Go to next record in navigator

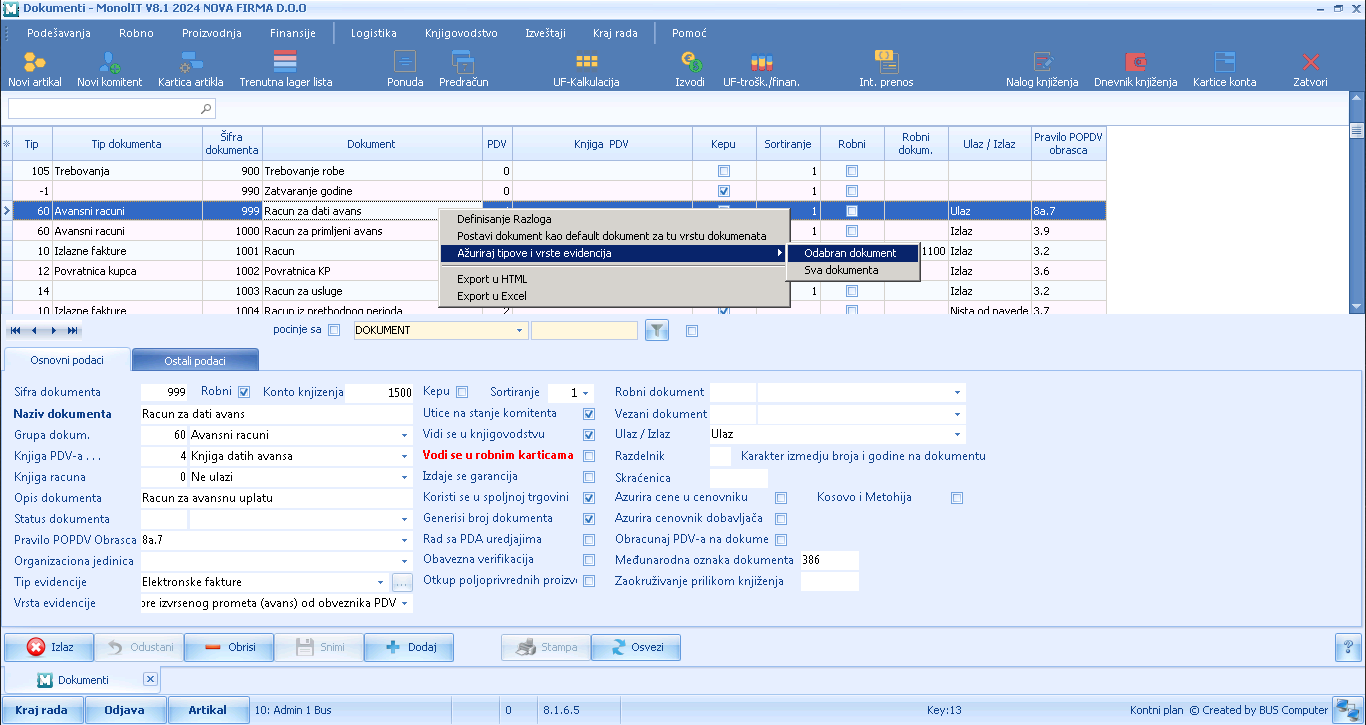[54, 330]
